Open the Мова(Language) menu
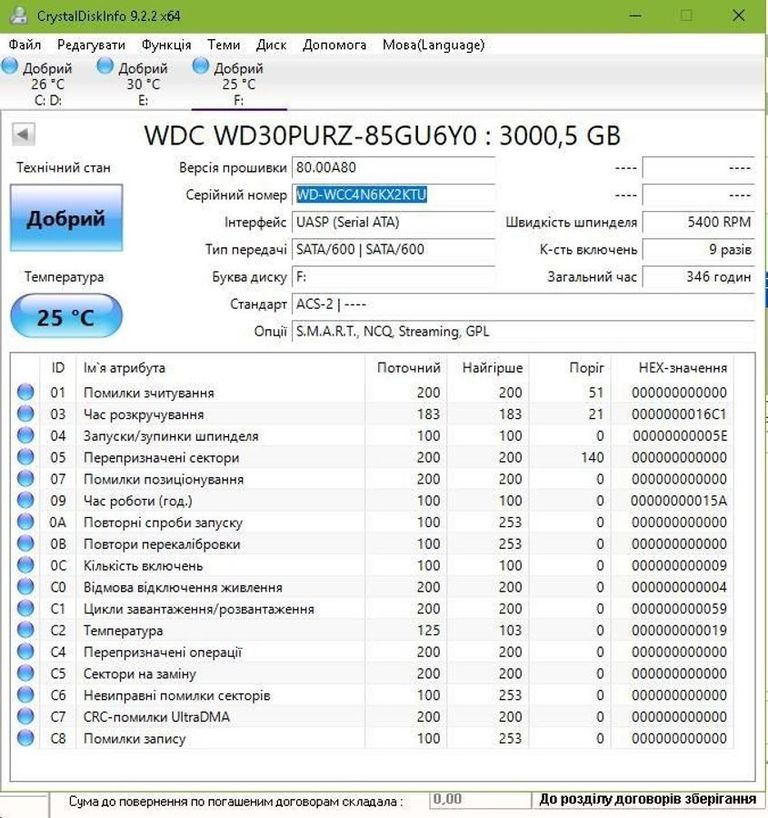This screenshot has height=818, width=768. click(x=433, y=45)
